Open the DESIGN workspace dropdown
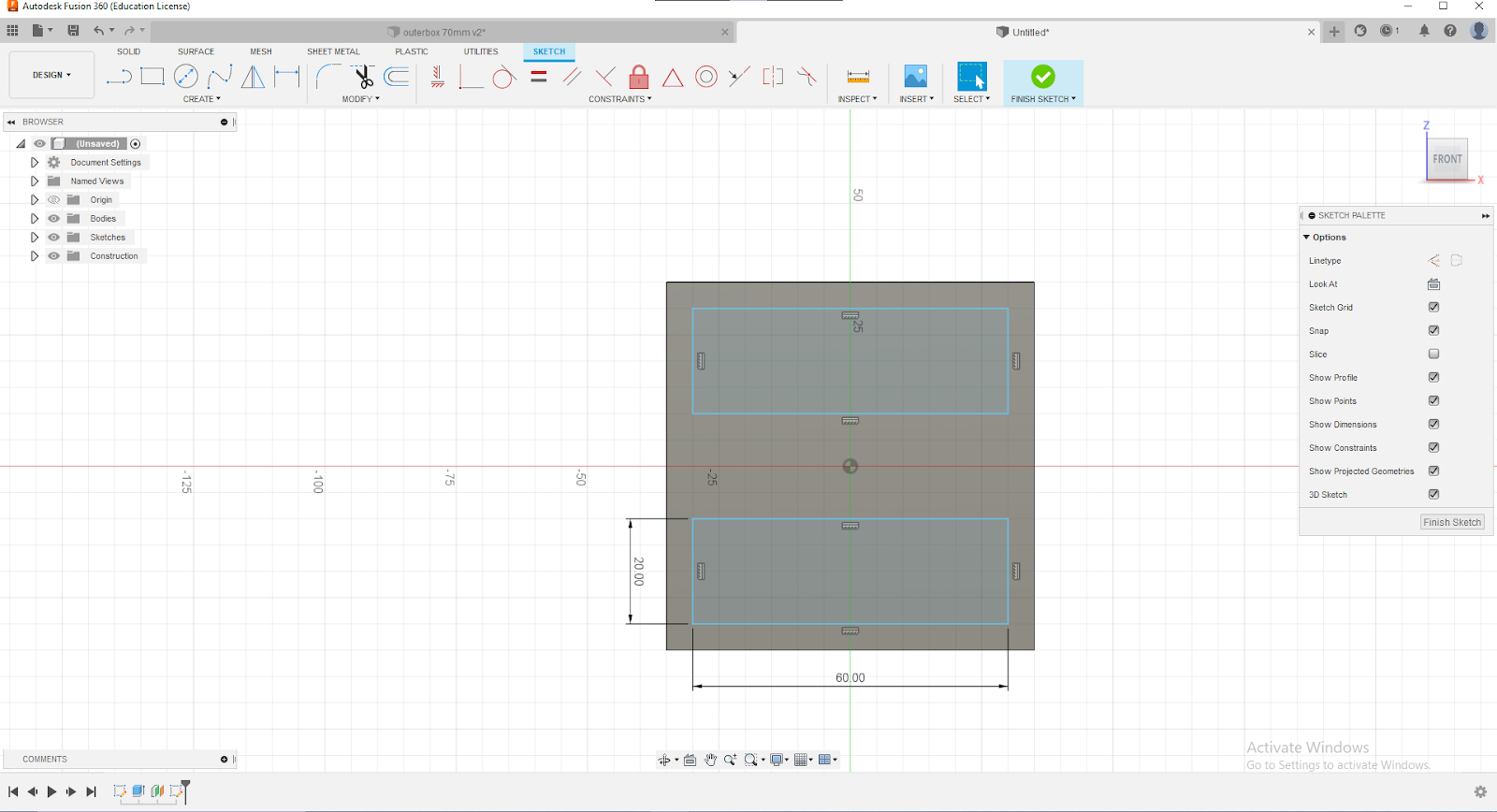The width and height of the screenshot is (1497, 812). (51, 75)
